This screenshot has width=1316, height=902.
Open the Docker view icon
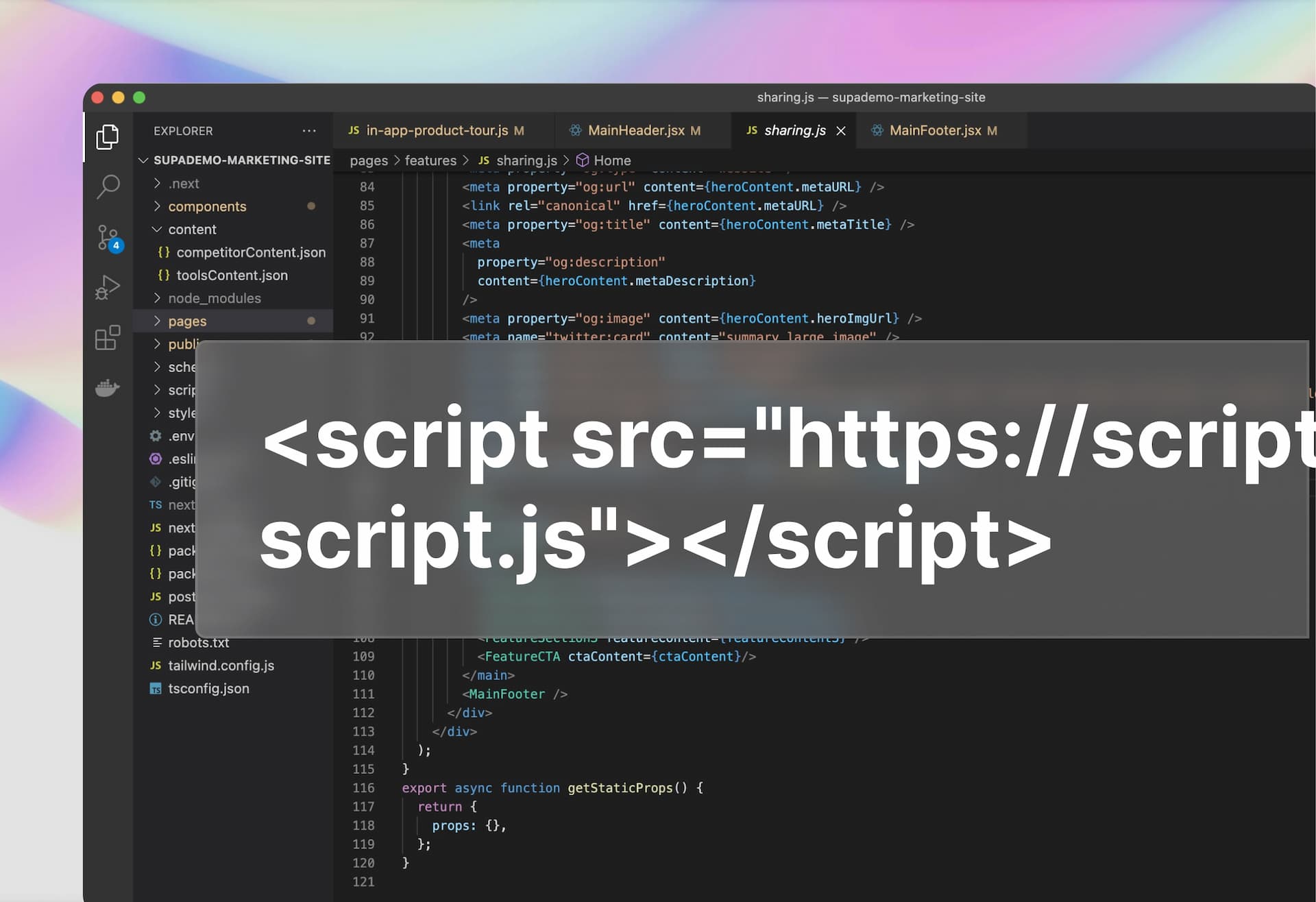pyautogui.click(x=108, y=389)
